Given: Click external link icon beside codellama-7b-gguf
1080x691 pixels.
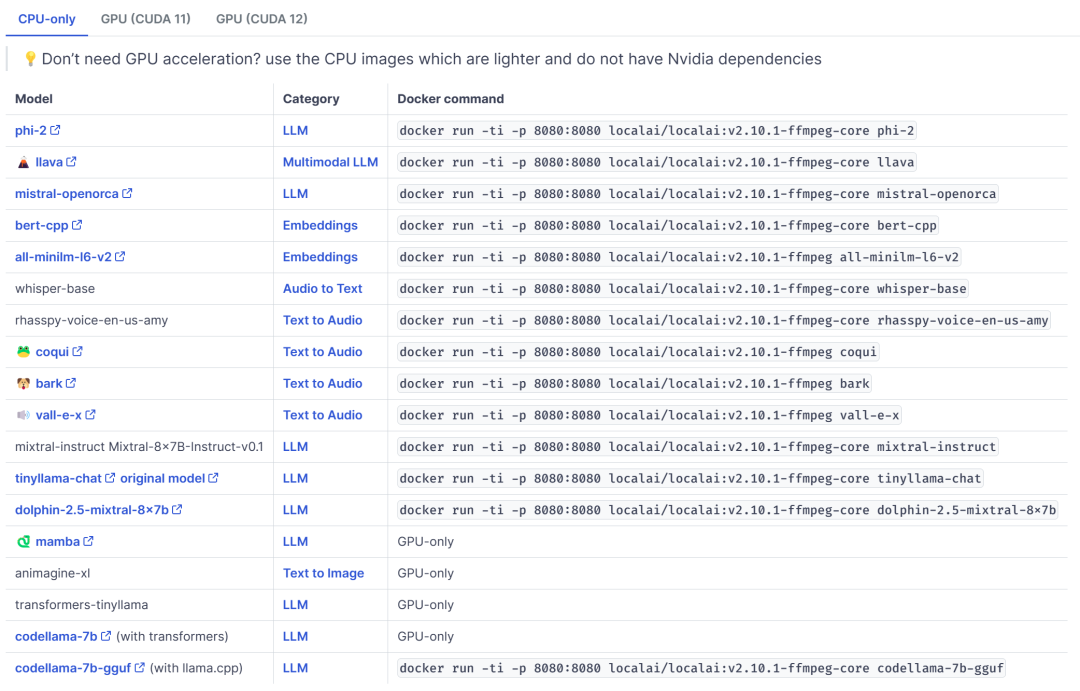Looking at the screenshot, I should [x=140, y=667].
